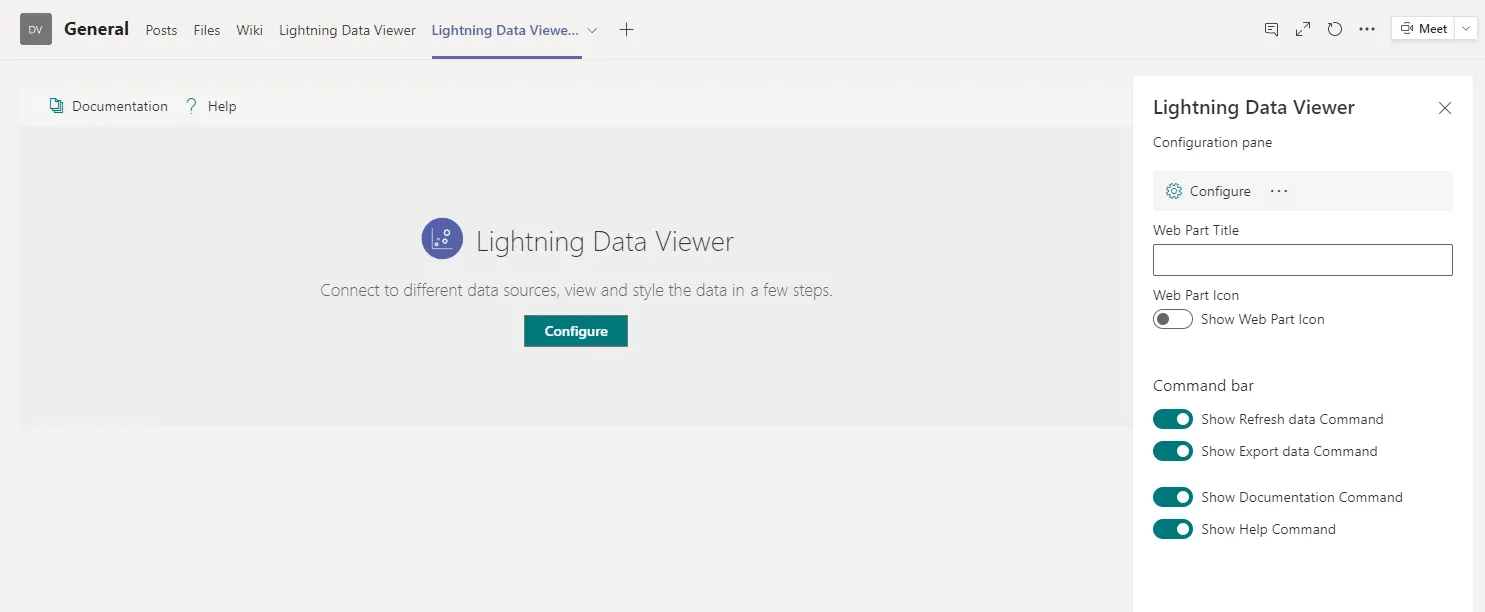Screen dimensions: 1485x612
Task: Open the Wiki tab
Action: 249,30
